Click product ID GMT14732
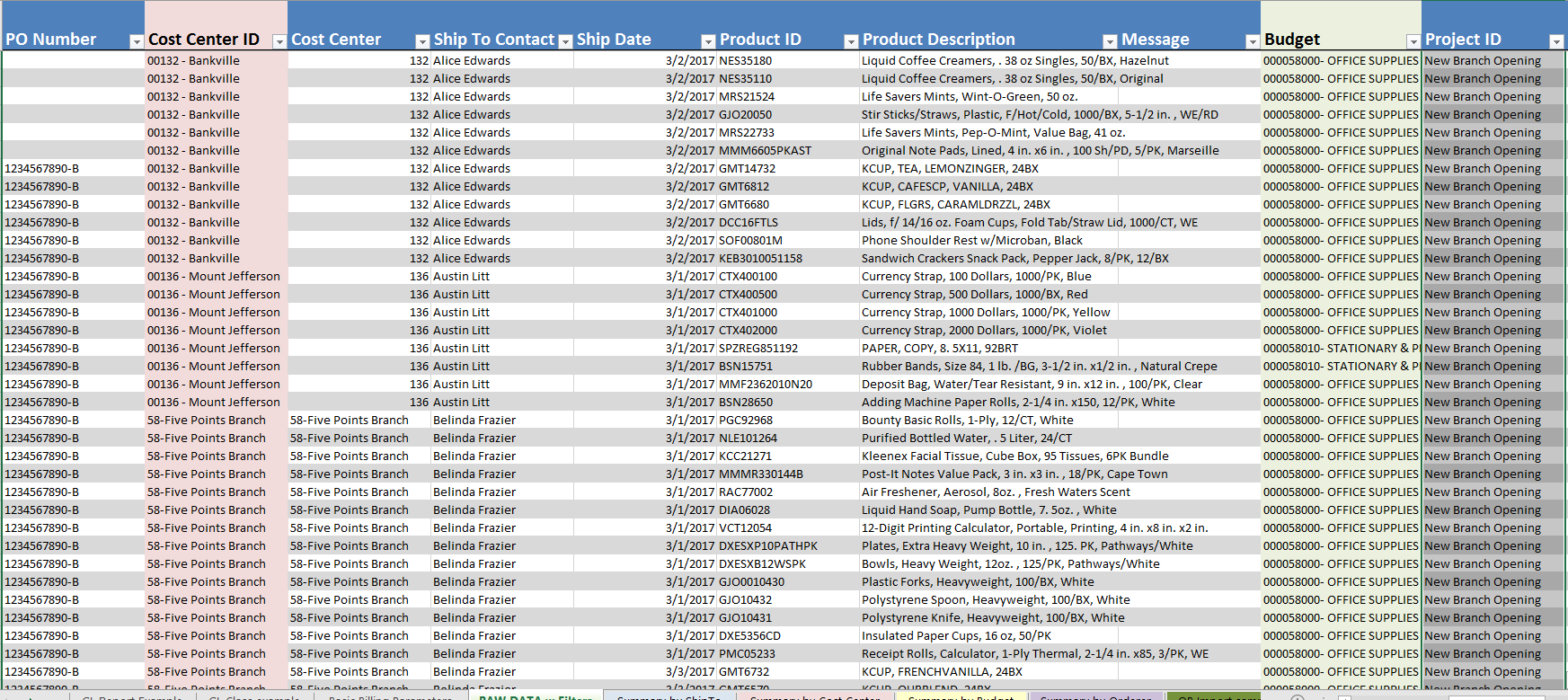 747,169
